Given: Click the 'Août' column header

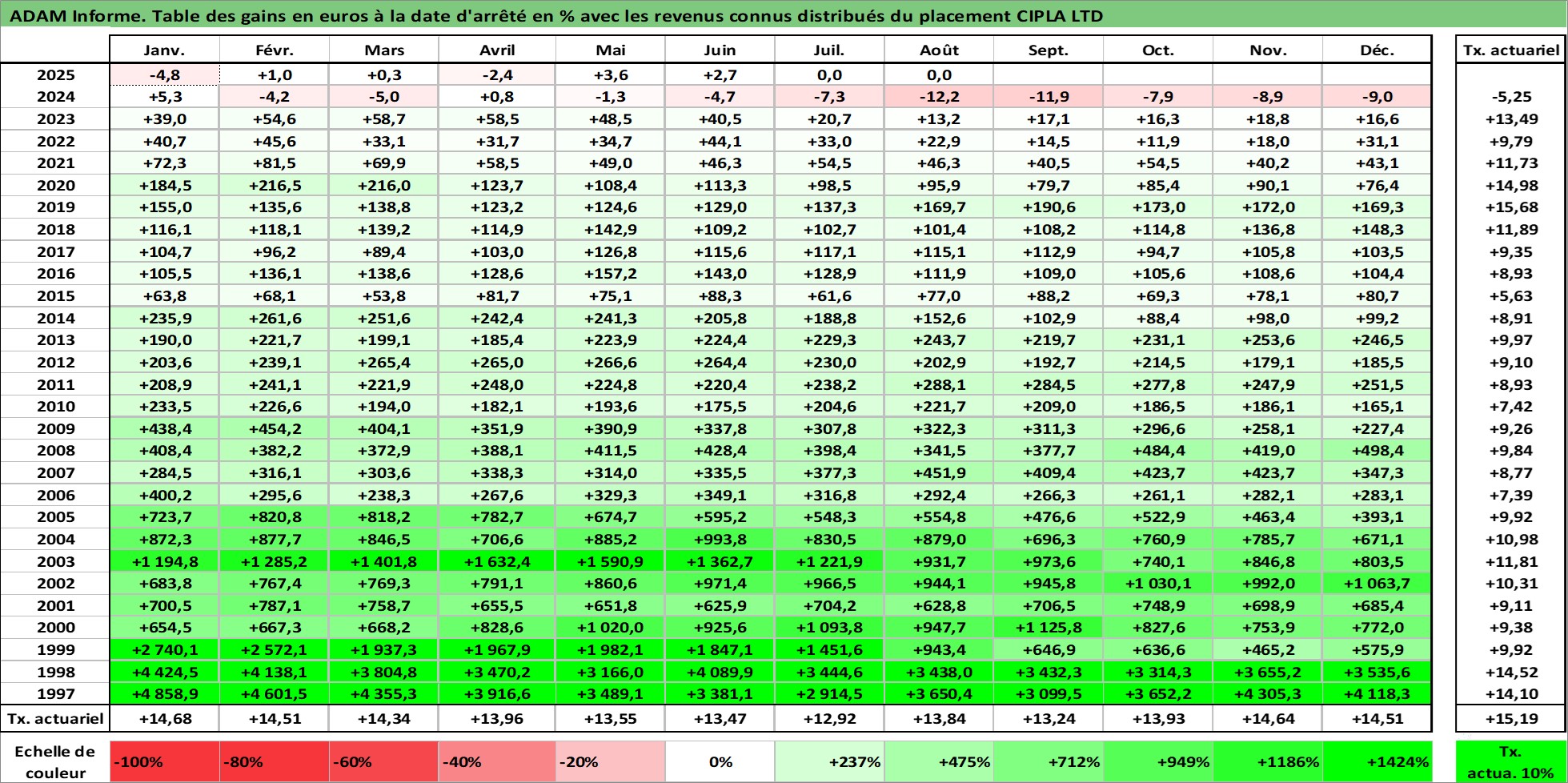Looking at the screenshot, I should (939, 50).
